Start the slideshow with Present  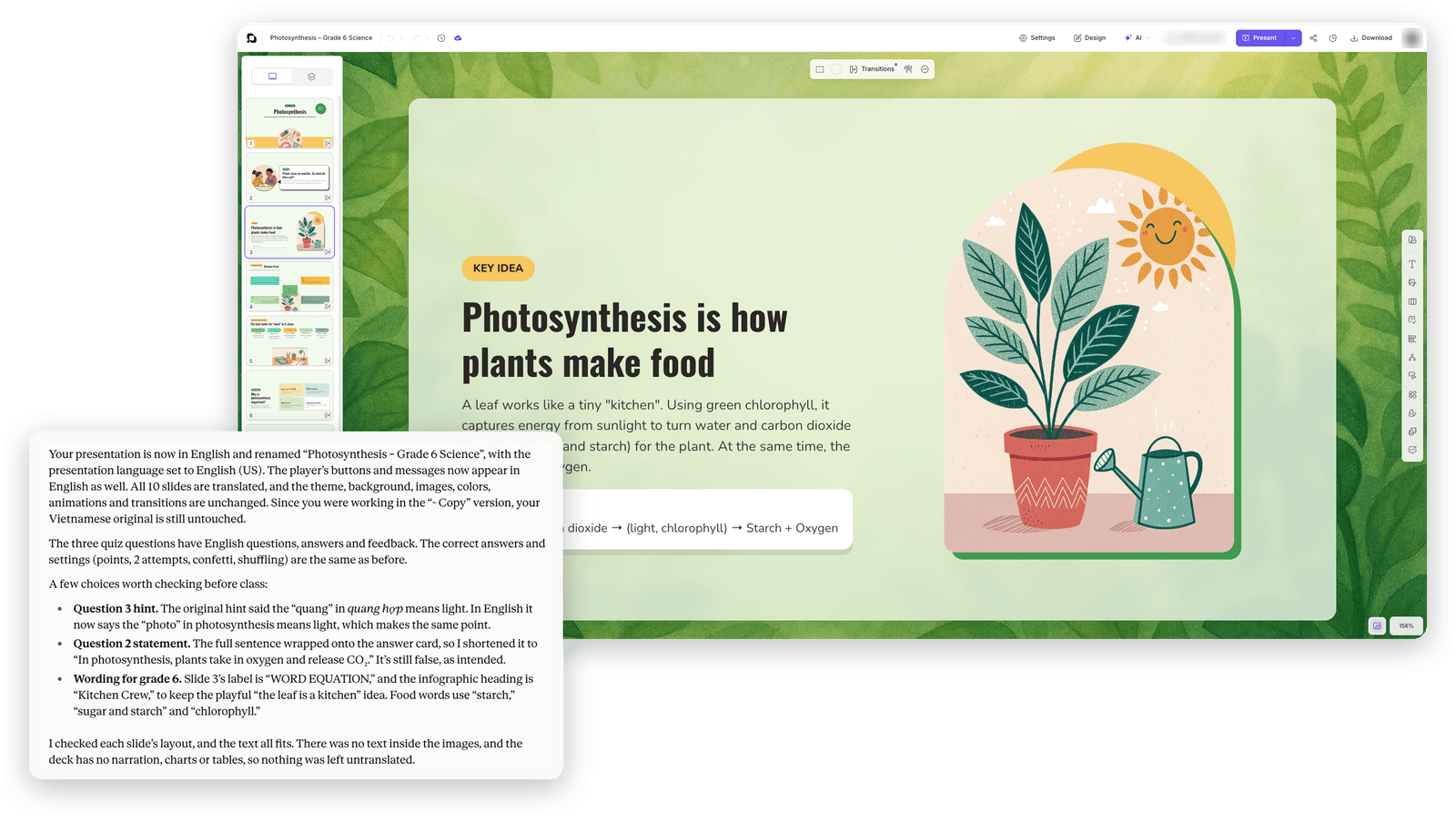[1260, 38]
